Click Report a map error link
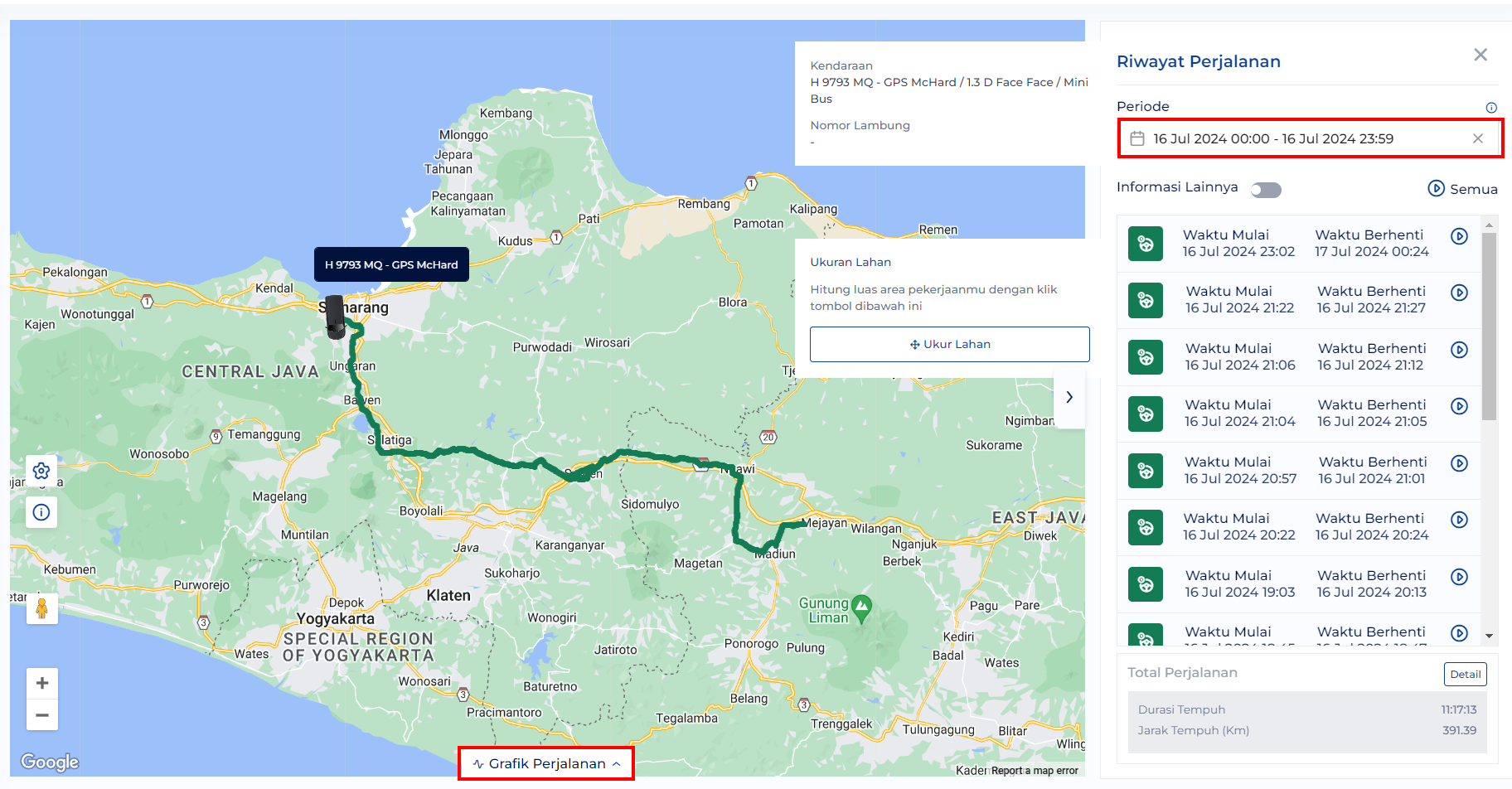 point(1035,771)
